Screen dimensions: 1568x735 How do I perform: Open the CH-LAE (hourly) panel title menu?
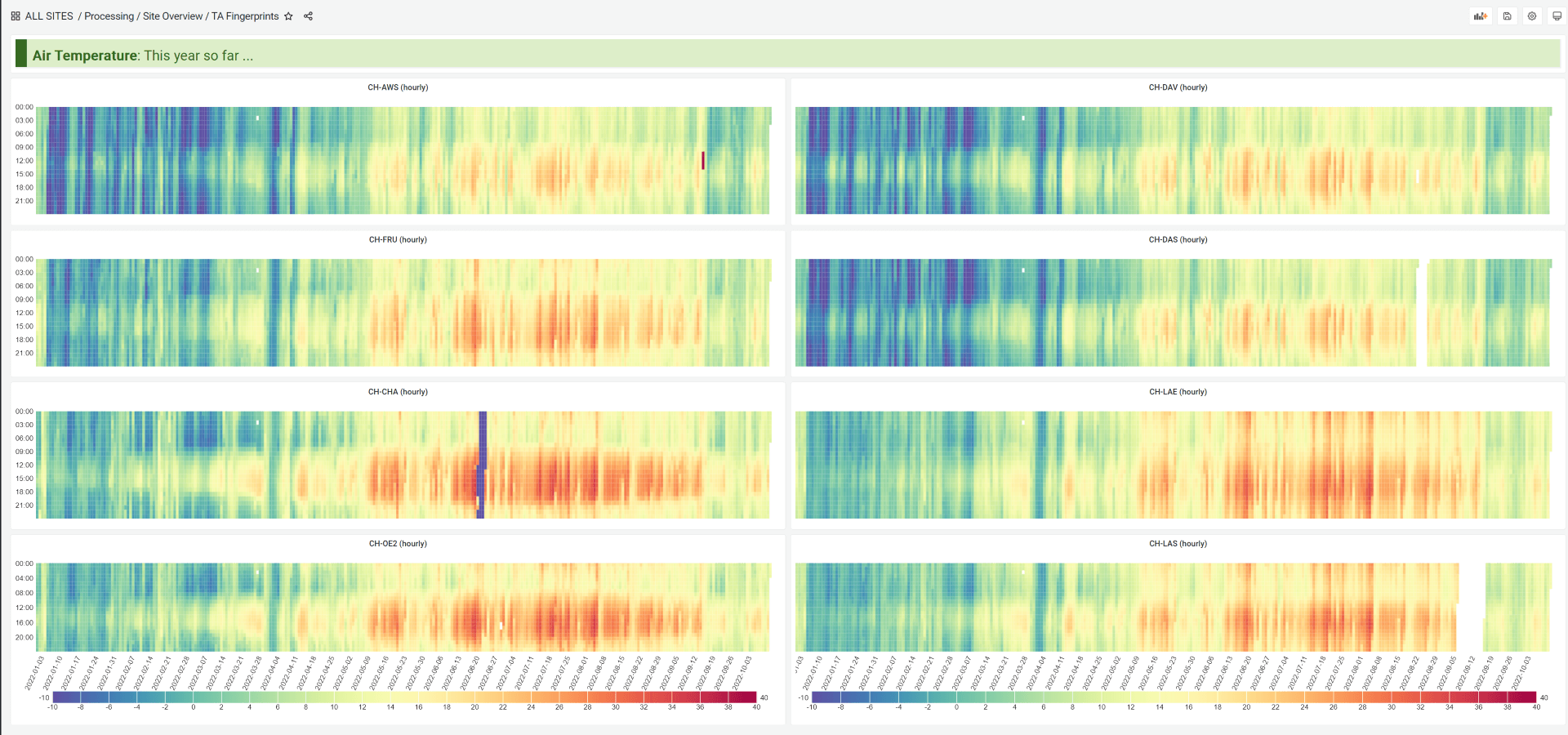click(x=1178, y=392)
